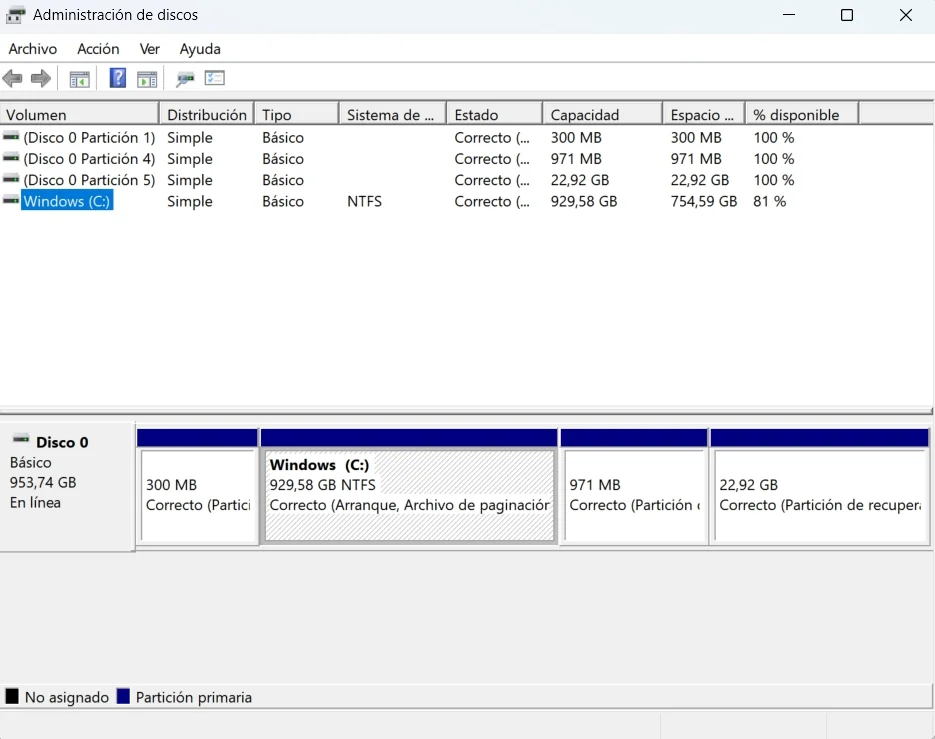
Task: Sort by the Tipo column header
Action: [x=296, y=115]
